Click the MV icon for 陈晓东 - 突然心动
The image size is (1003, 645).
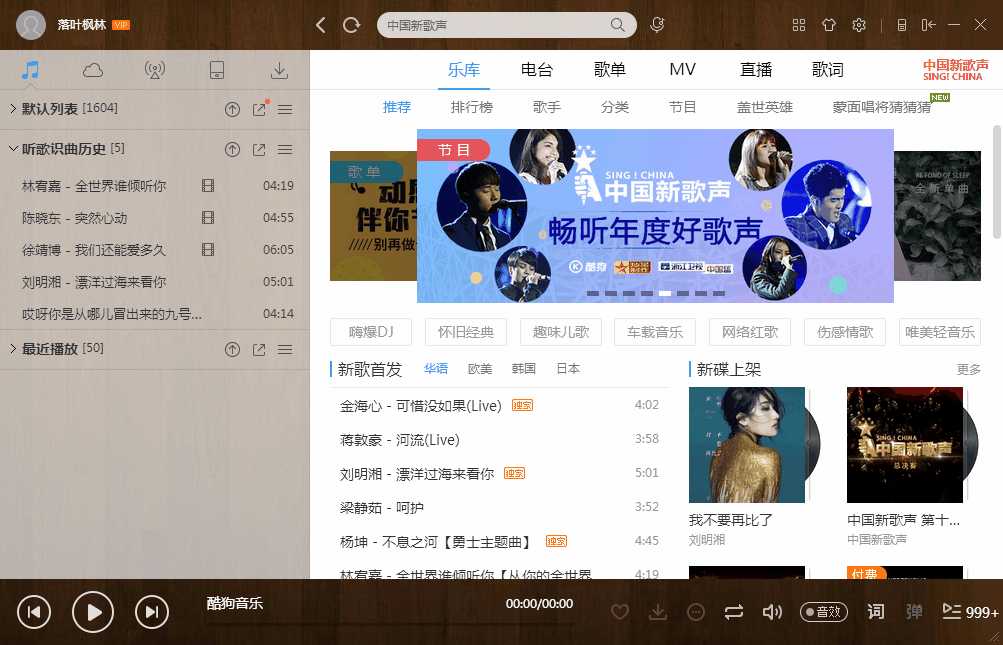point(208,218)
